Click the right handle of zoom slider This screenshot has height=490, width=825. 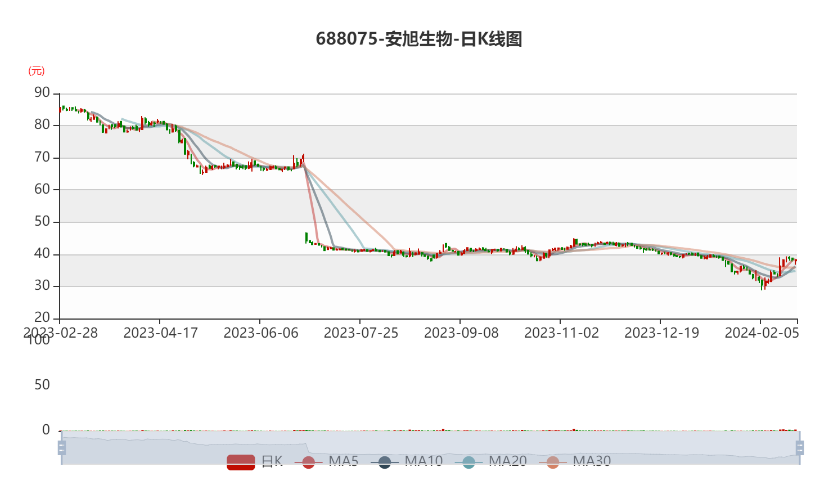pos(800,448)
